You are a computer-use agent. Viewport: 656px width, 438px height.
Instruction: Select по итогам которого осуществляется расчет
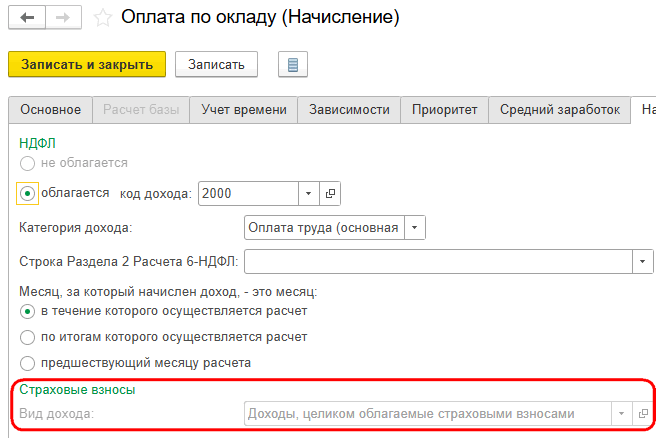click(x=28, y=338)
